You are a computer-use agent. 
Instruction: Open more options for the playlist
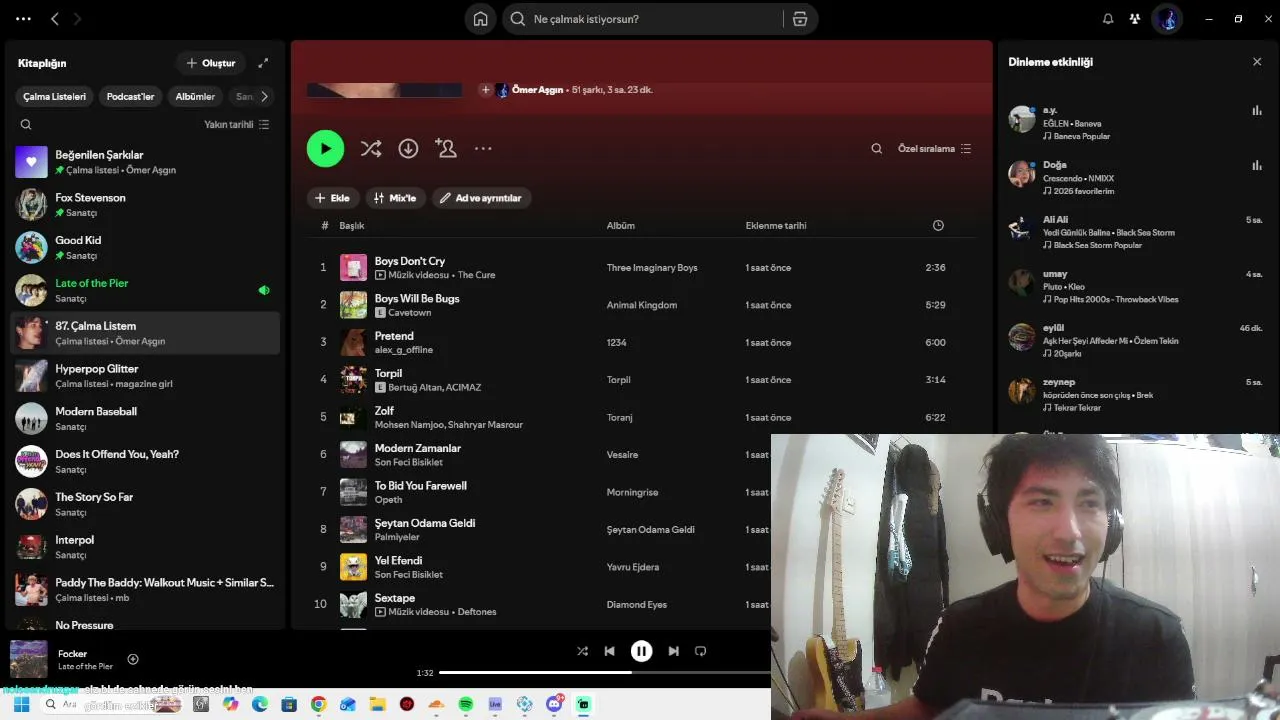point(483,148)
